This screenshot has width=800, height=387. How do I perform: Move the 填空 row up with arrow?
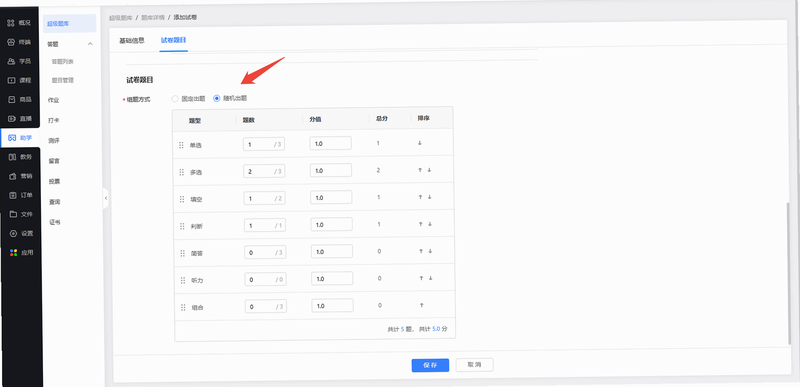pos(420,197)
